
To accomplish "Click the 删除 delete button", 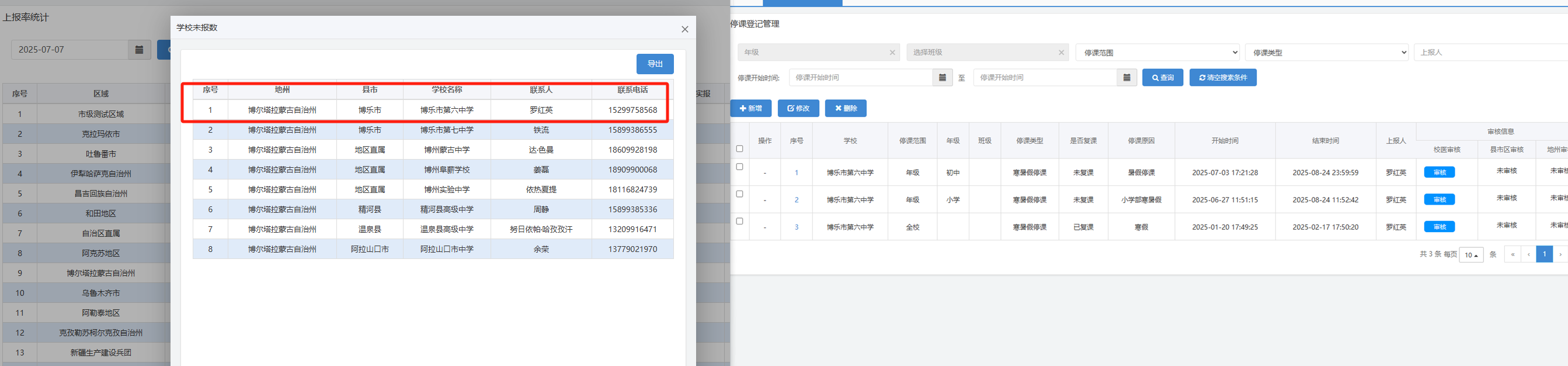I will 845,108.
